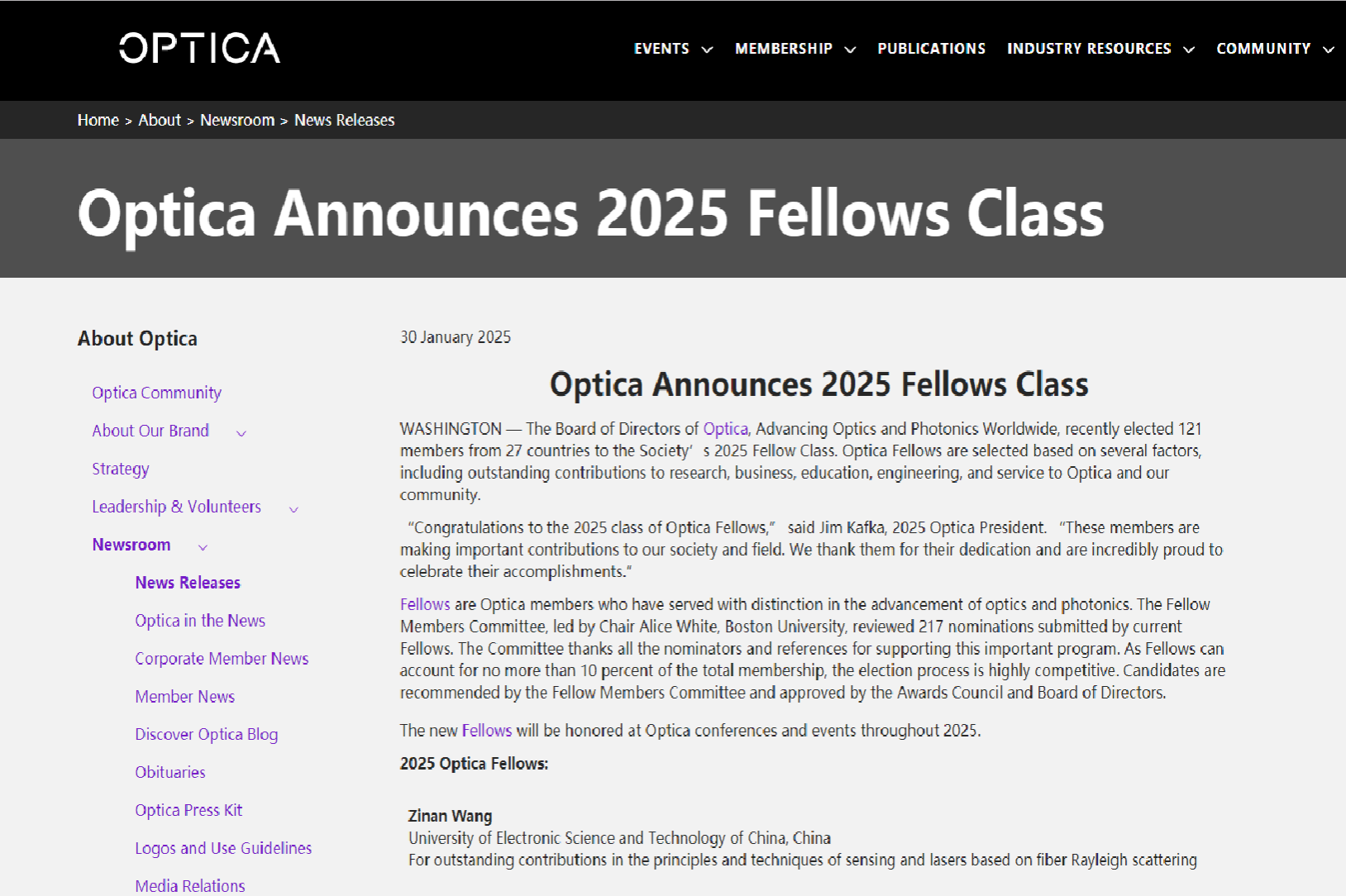Open the Discover Optica Blog link
This screenshot has width=1346, height=896.
point(206,735)
